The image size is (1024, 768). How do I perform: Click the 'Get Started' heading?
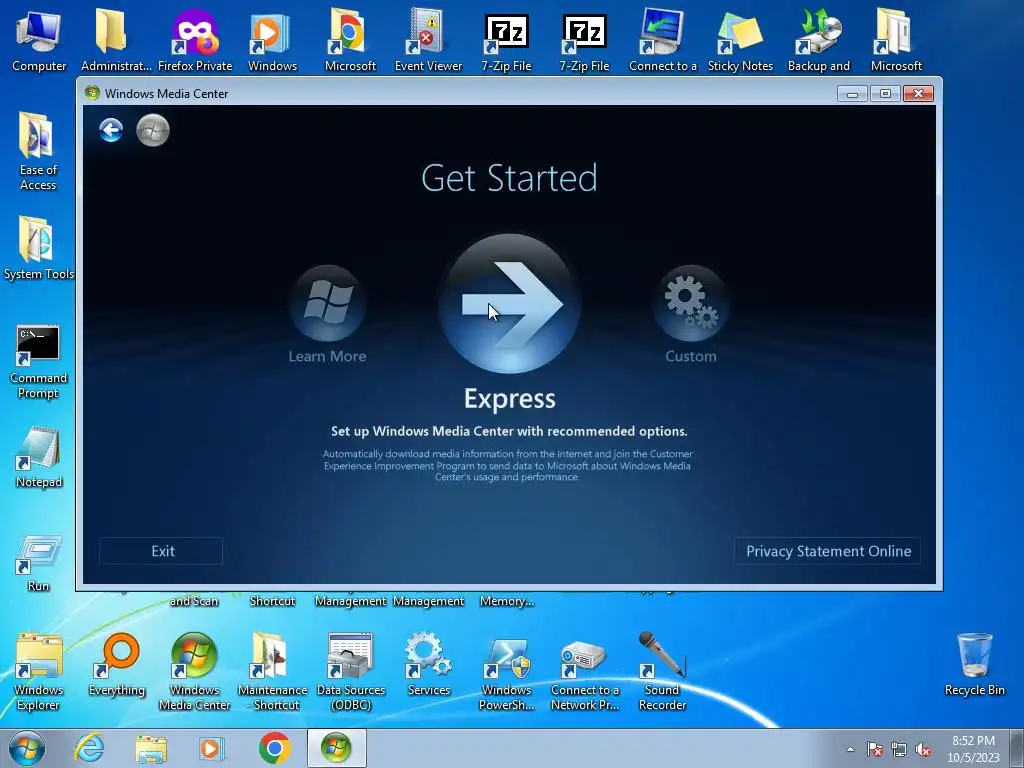point(509,178)
